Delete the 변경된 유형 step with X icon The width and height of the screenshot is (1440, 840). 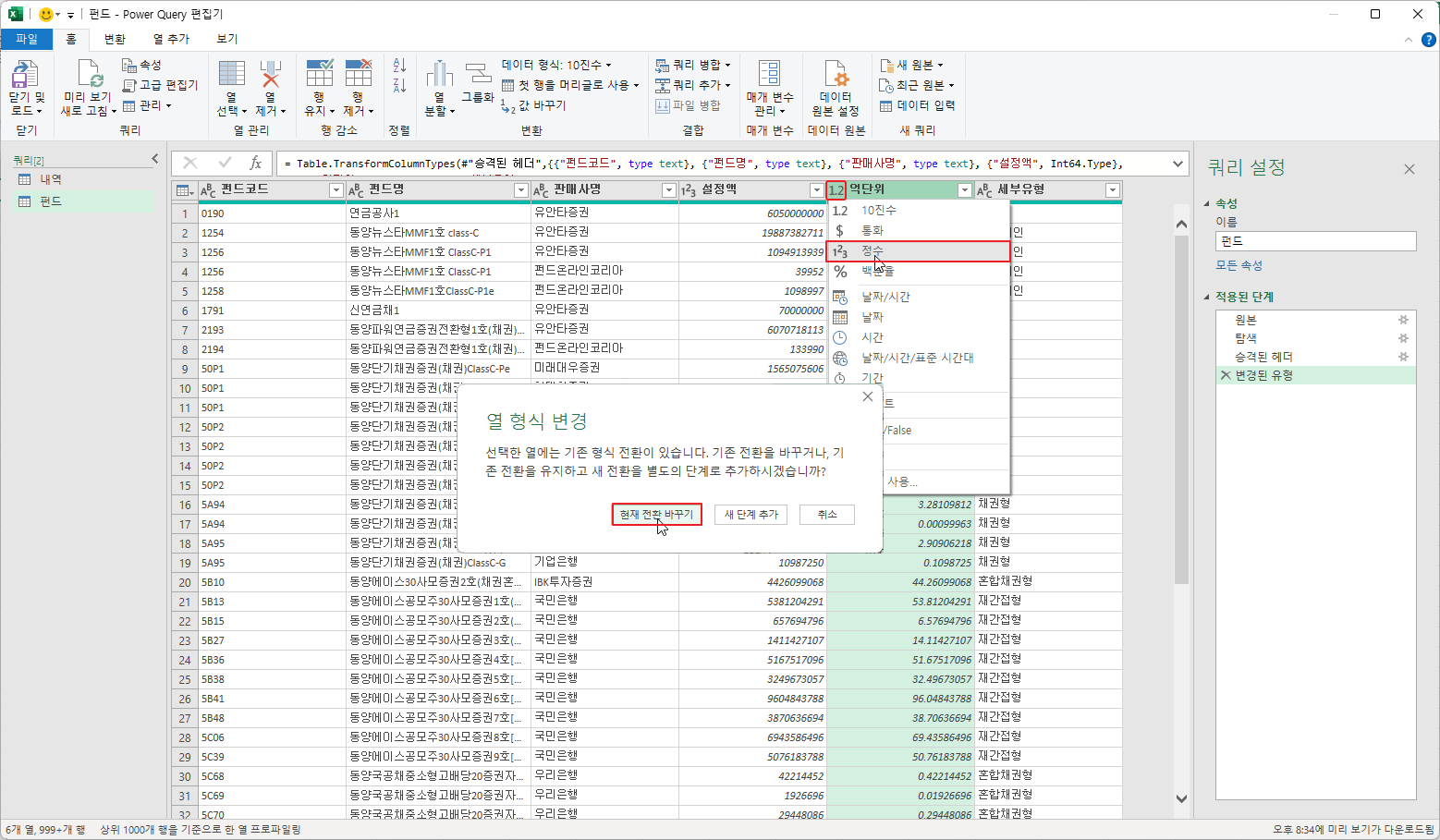coord(1226,375)
